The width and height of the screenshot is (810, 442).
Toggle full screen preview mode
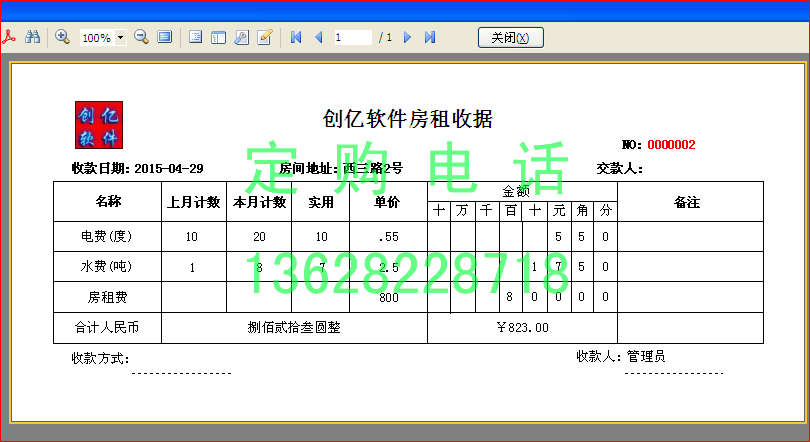pos(164,37)
